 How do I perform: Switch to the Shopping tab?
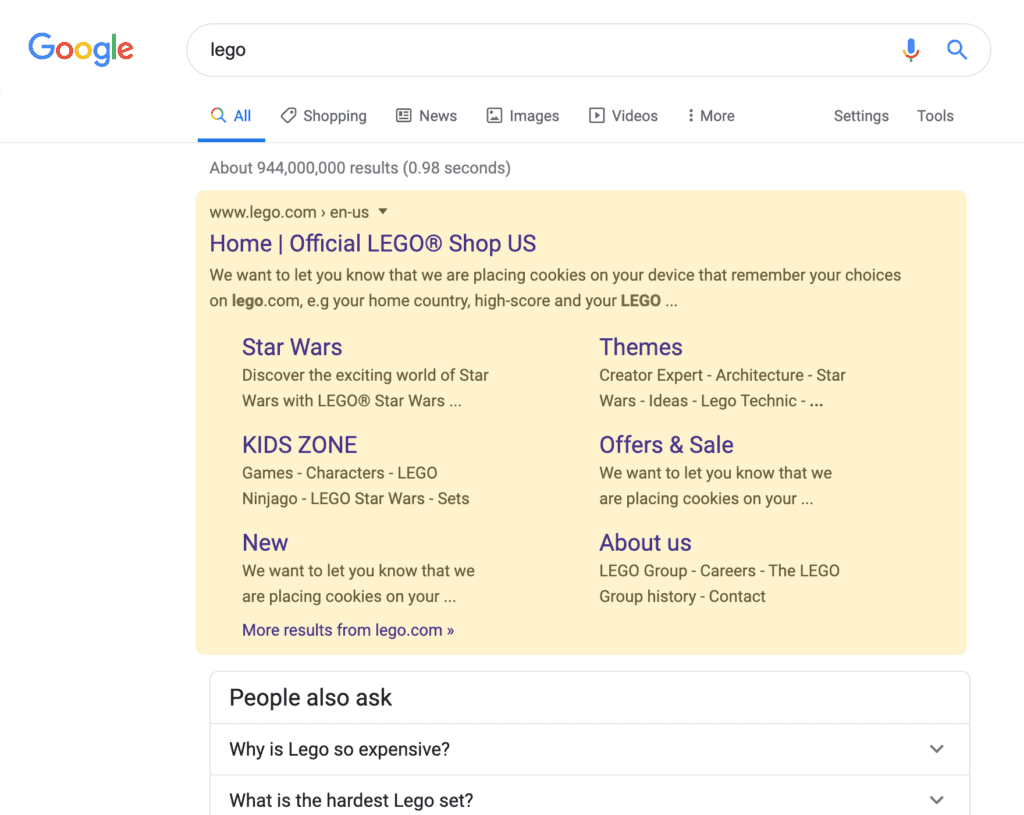[x=323, y=116]
